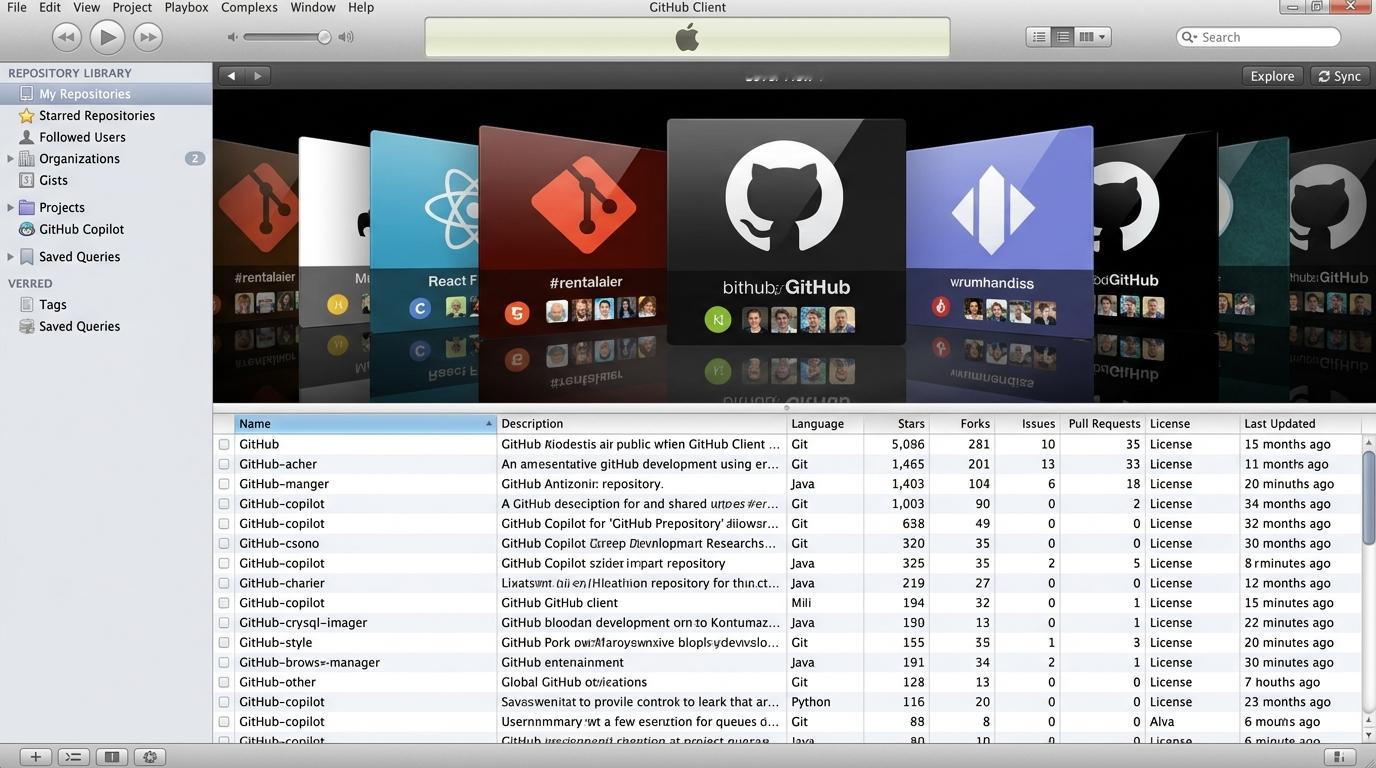
Task: Open the Window menu
Action: pos(313,7)
